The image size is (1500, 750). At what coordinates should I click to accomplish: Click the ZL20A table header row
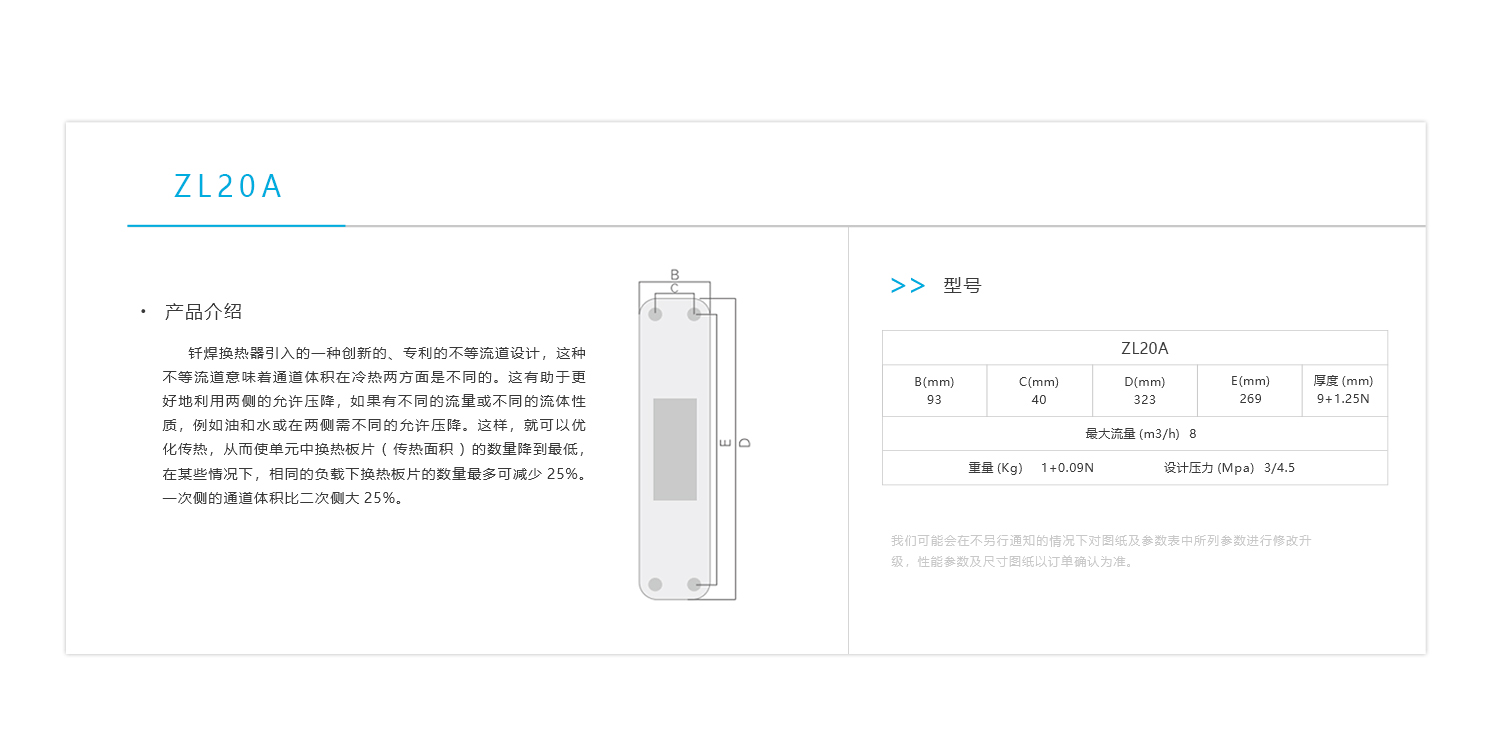[1135, 348]
